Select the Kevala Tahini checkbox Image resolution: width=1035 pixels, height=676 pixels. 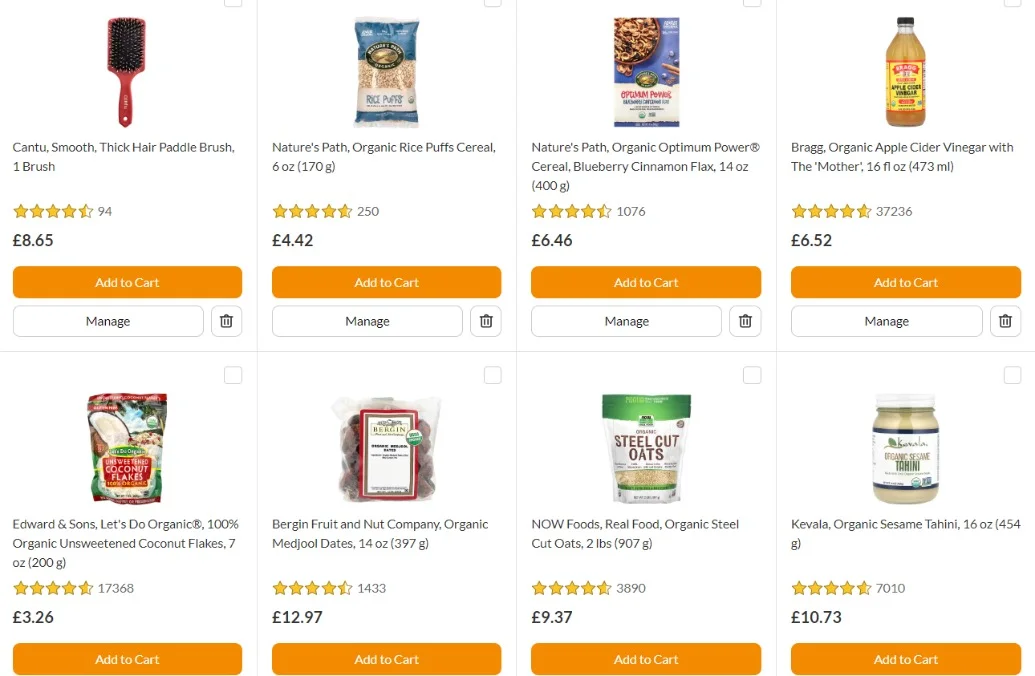[x=1012, y=375]
